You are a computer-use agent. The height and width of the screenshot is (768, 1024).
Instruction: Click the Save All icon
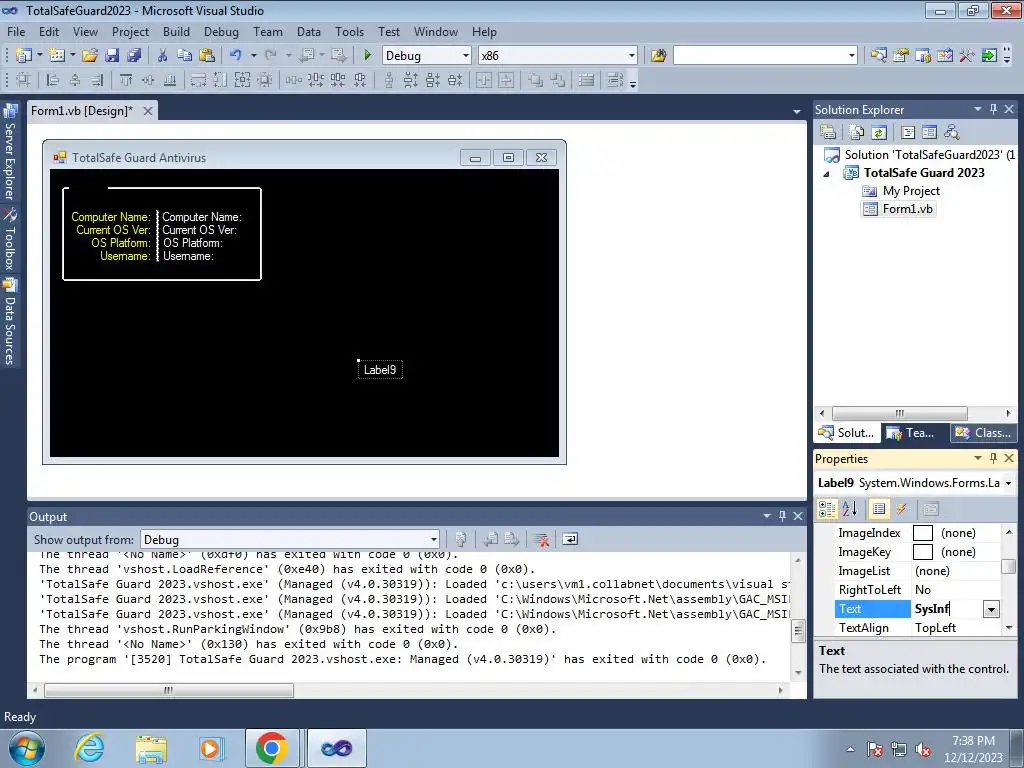coord(135,56)
